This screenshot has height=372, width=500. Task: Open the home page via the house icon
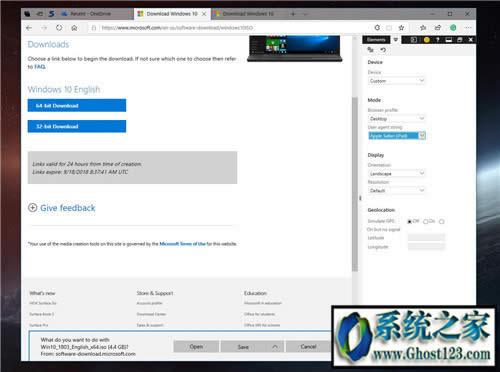[74, 28]
